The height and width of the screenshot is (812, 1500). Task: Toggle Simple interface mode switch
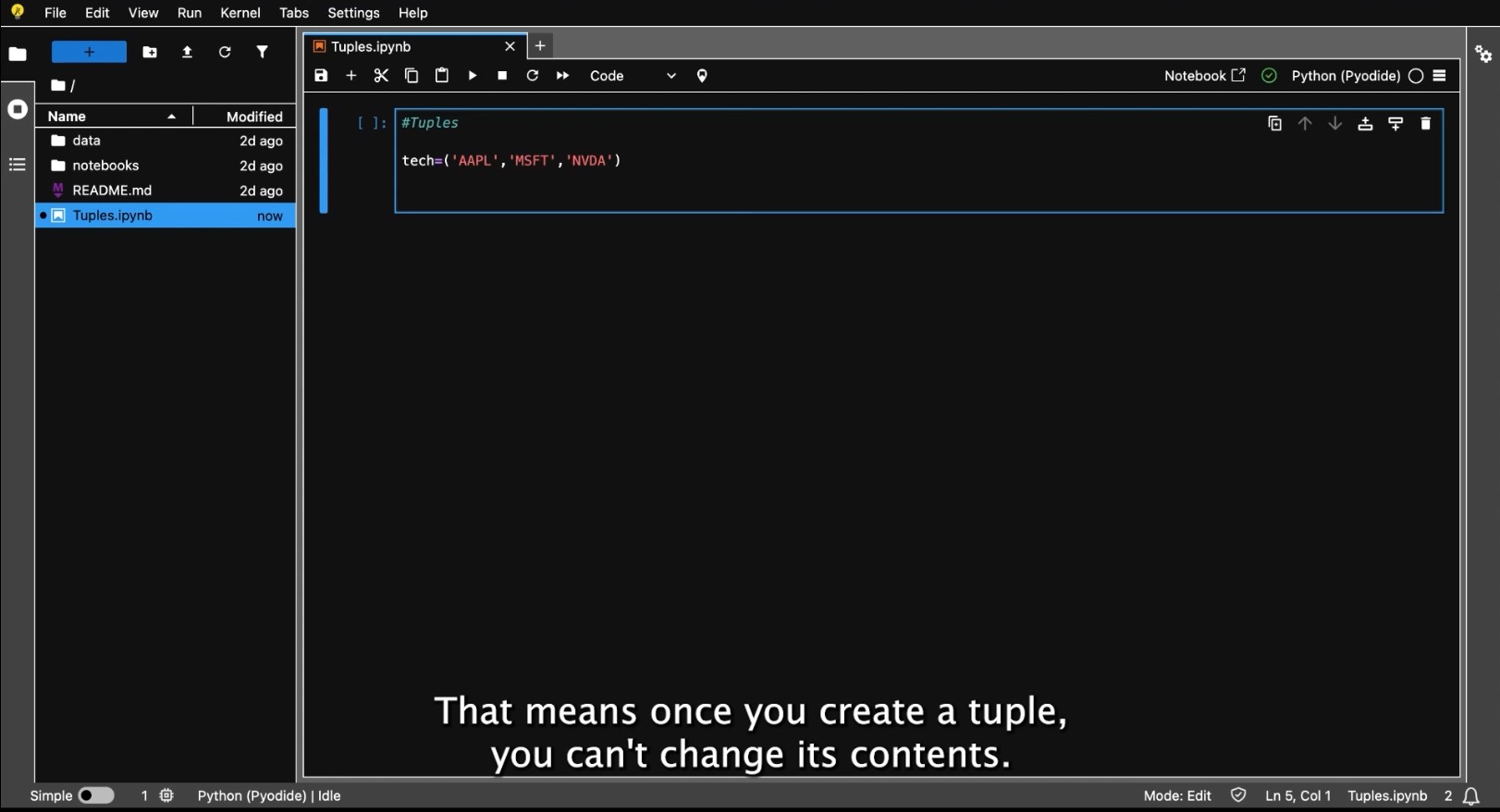click(95, 795)
